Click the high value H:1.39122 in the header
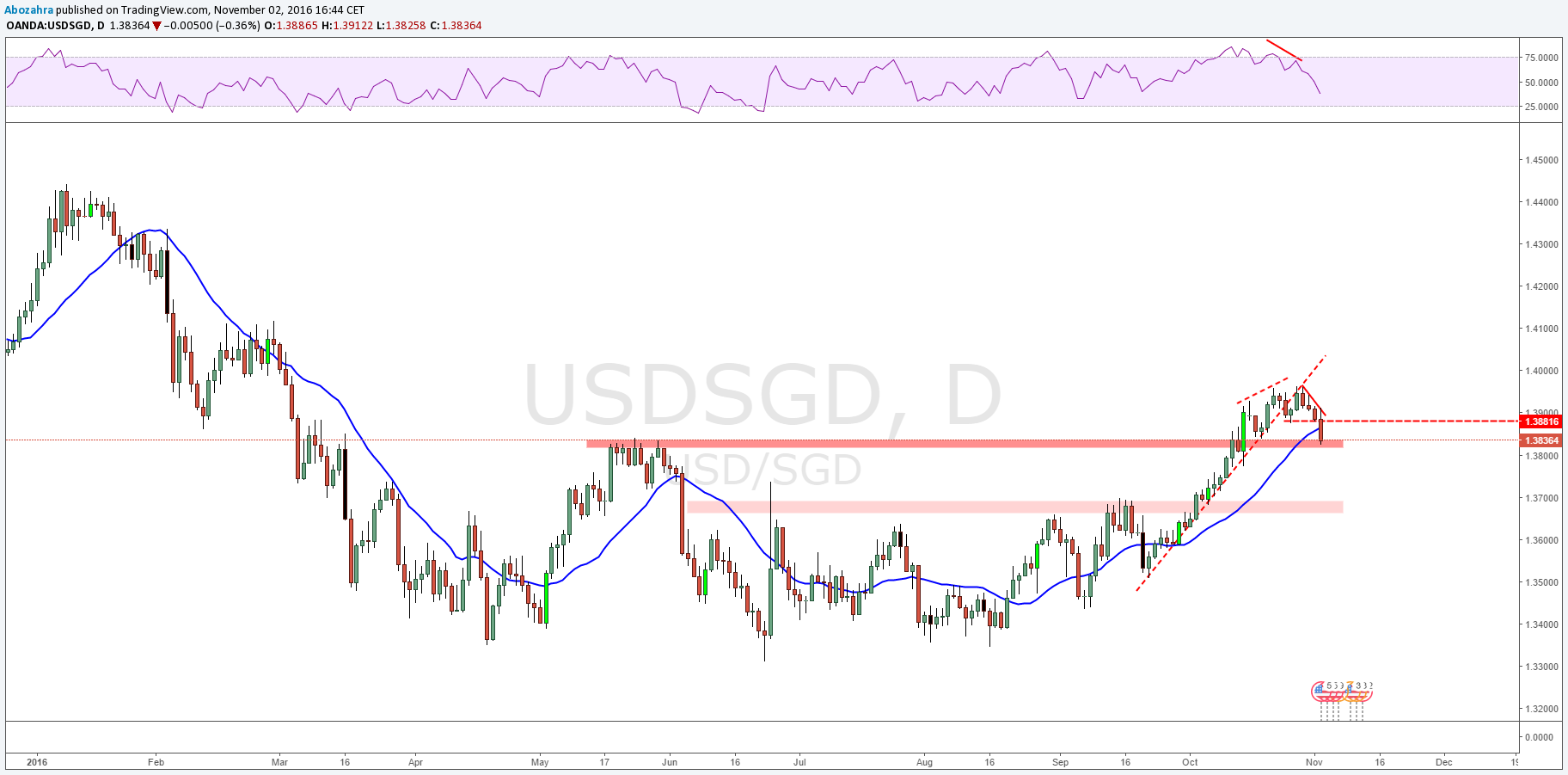 pyautogui.click(x=347, y=25)
